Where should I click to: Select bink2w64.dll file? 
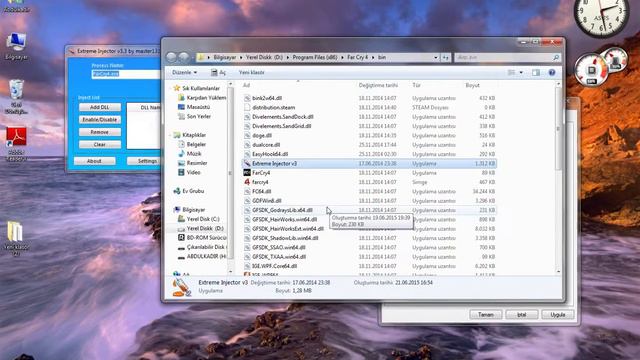267,98
